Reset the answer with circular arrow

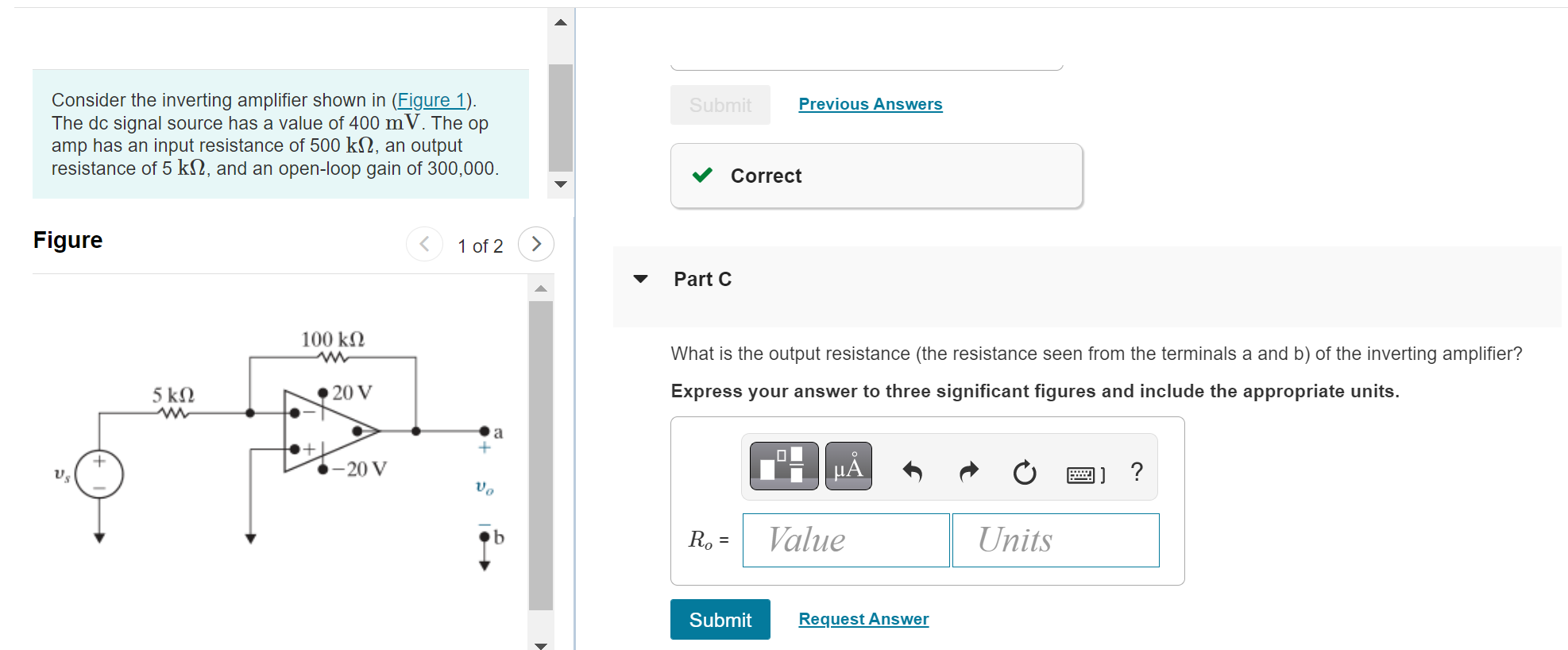(1025, 472)
